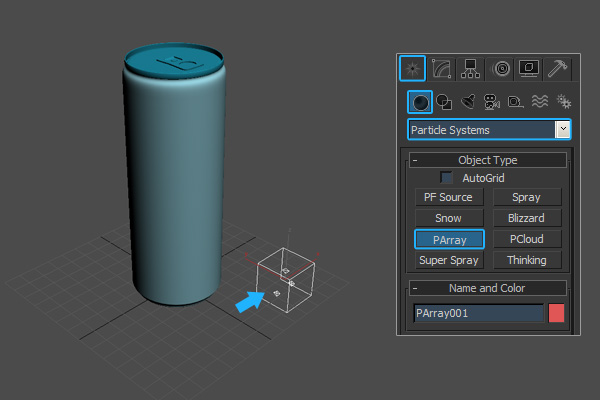Select the Helpers tape measure icon
The height and width of the screenshot is (400, 600).
[x=515, y=101]
